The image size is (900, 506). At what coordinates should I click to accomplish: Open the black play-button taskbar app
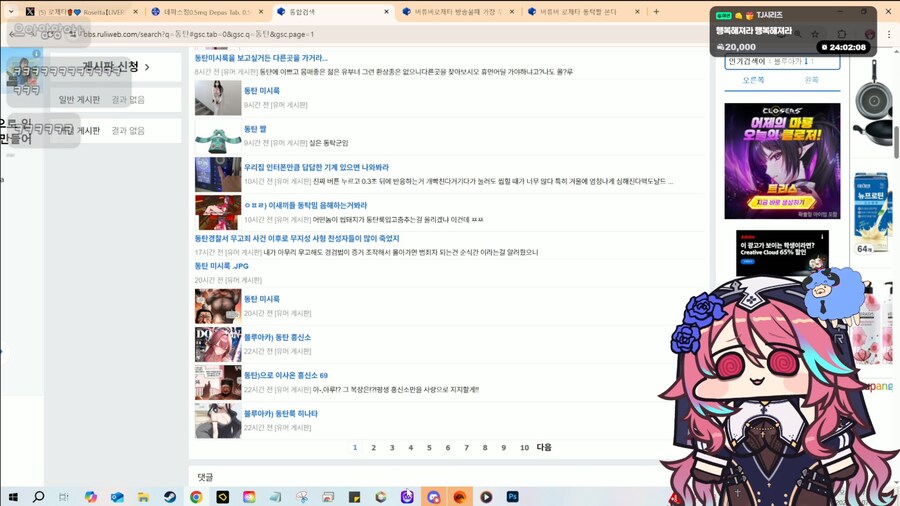click(486, 497)
